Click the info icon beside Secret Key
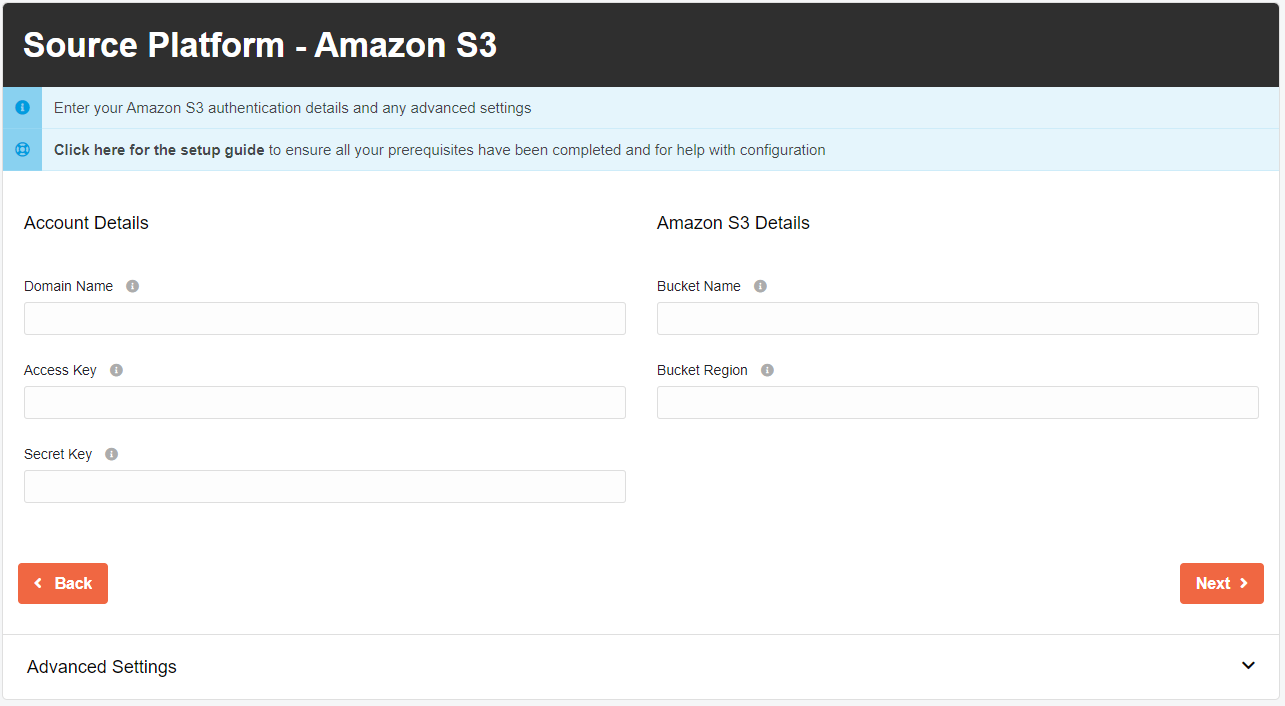This screenshot has height=706, width=1285. point(111,454)
